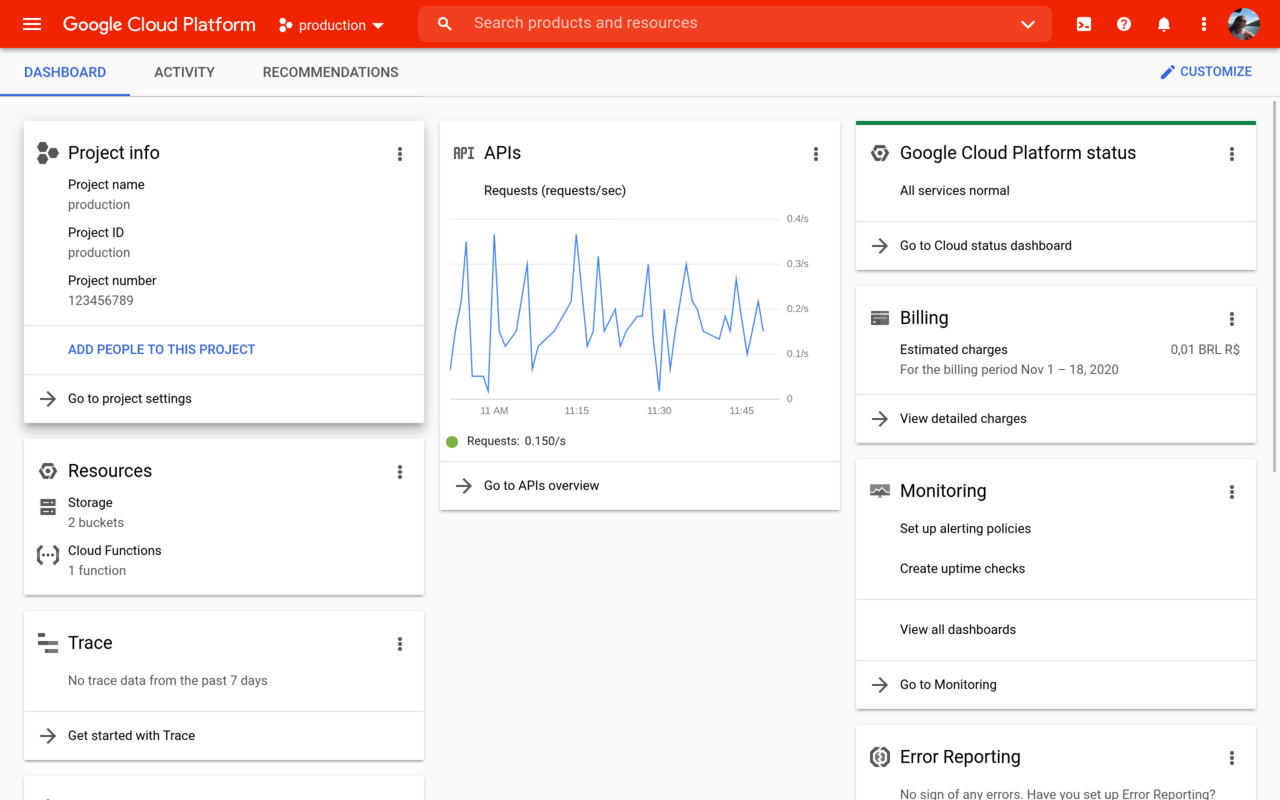Select ADD PEOPLE TO THIS PROJECT

[161, 349]
